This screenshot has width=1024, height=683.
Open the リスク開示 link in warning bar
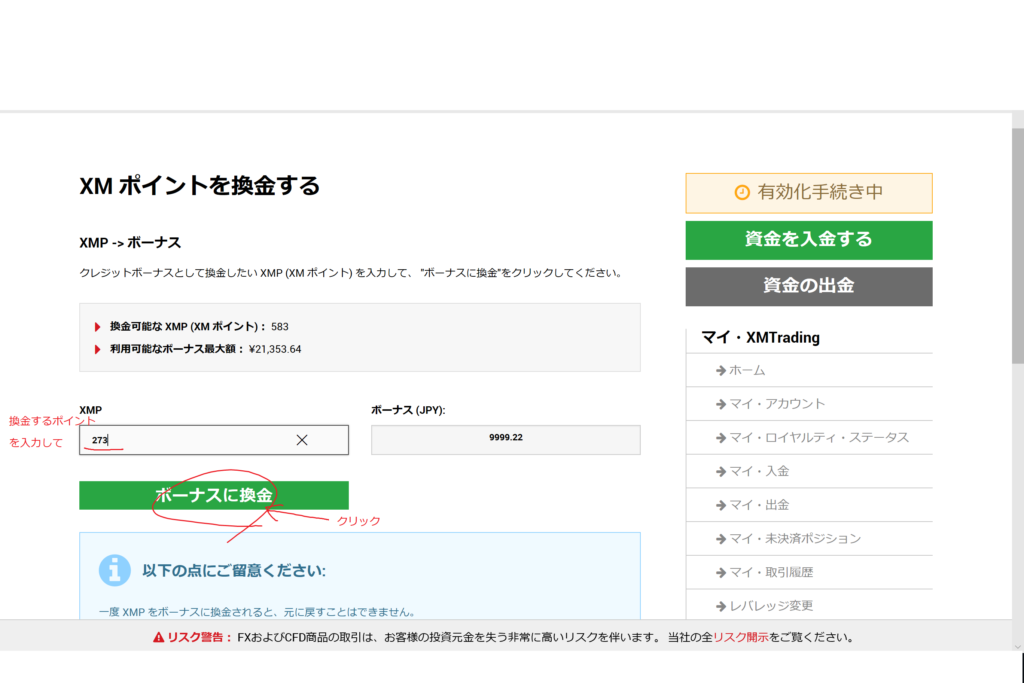pos(740,637)
